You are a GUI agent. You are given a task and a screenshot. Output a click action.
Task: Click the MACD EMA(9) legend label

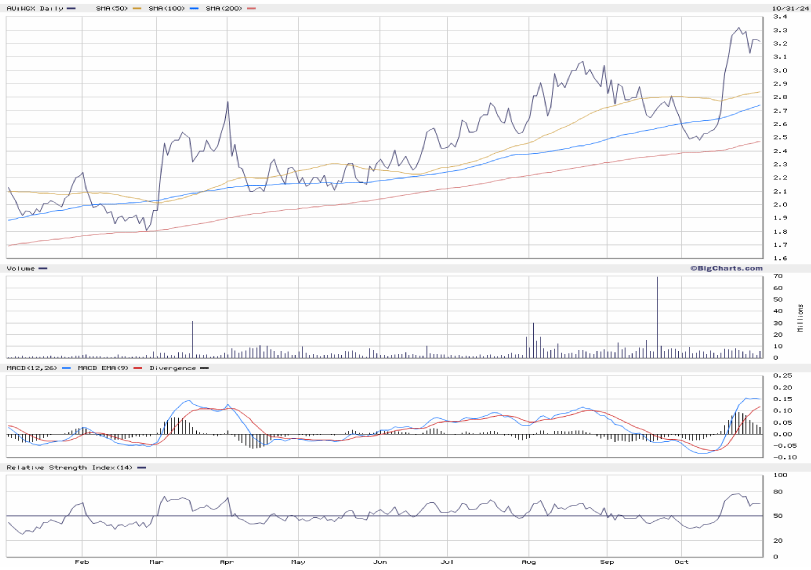[x=100, y=368]
